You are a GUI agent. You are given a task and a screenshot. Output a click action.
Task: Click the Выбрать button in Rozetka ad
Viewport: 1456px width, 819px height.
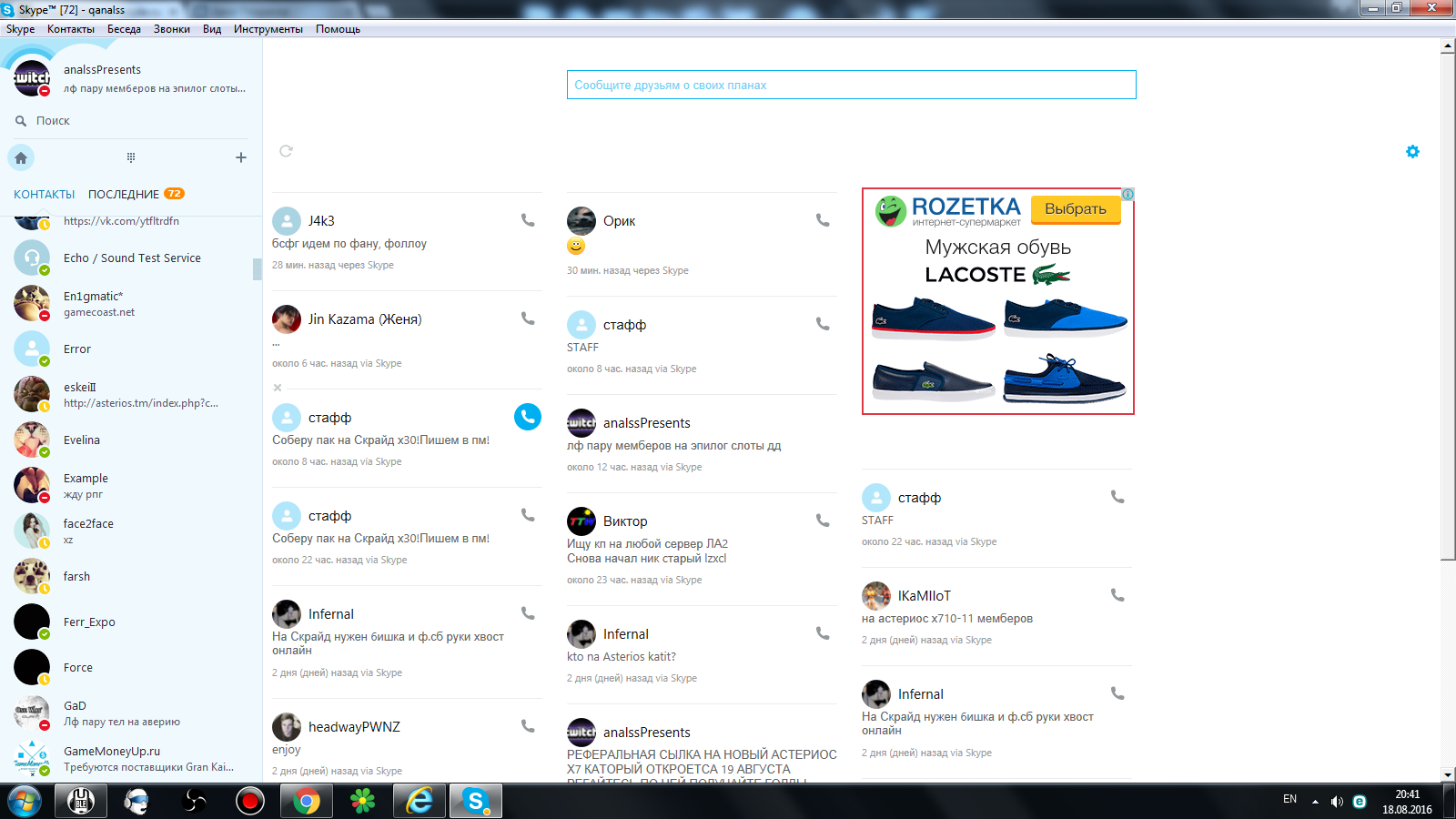(x=1075, y=208)
